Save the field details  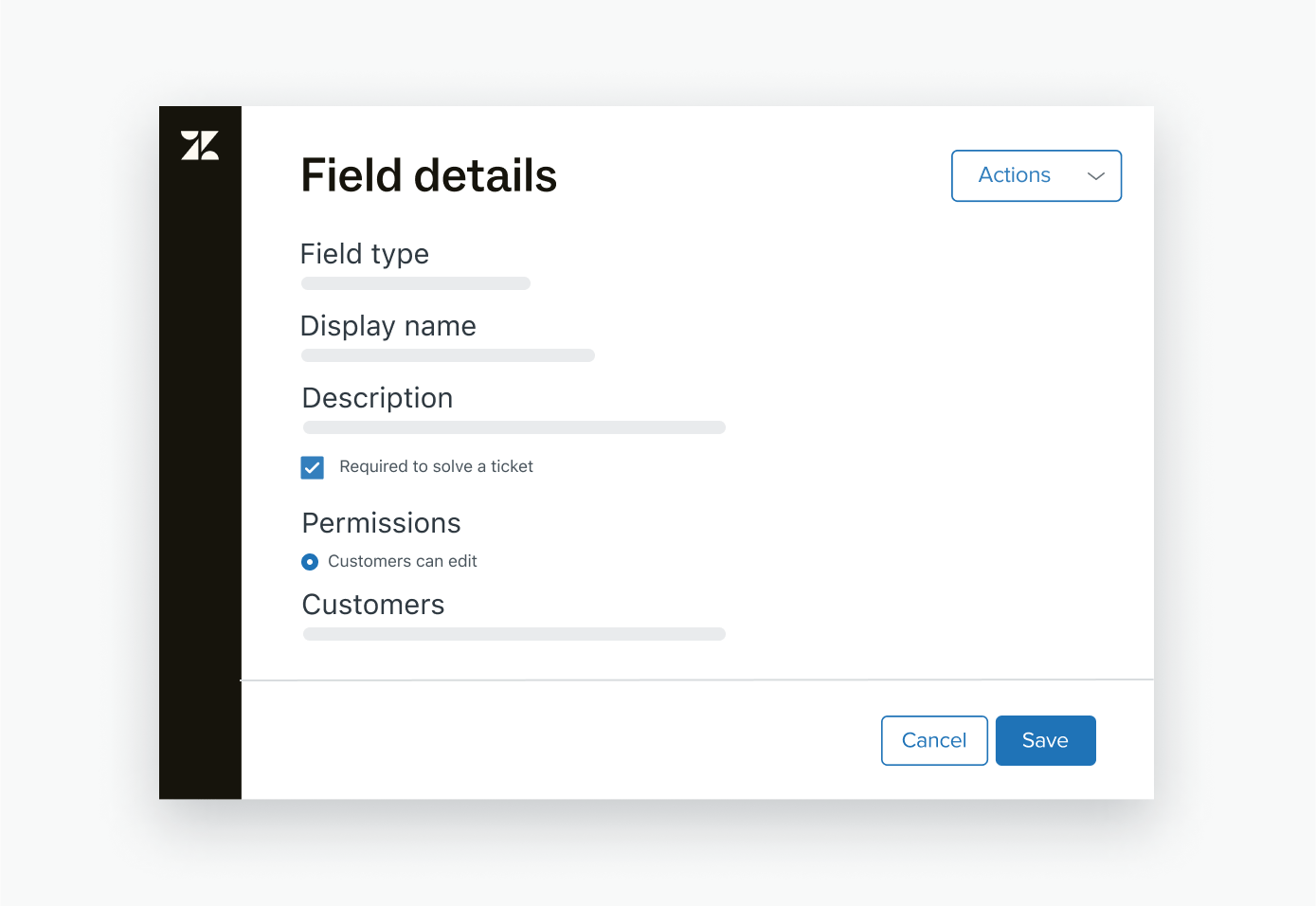pyautogui.click(x=1045, y=740)
